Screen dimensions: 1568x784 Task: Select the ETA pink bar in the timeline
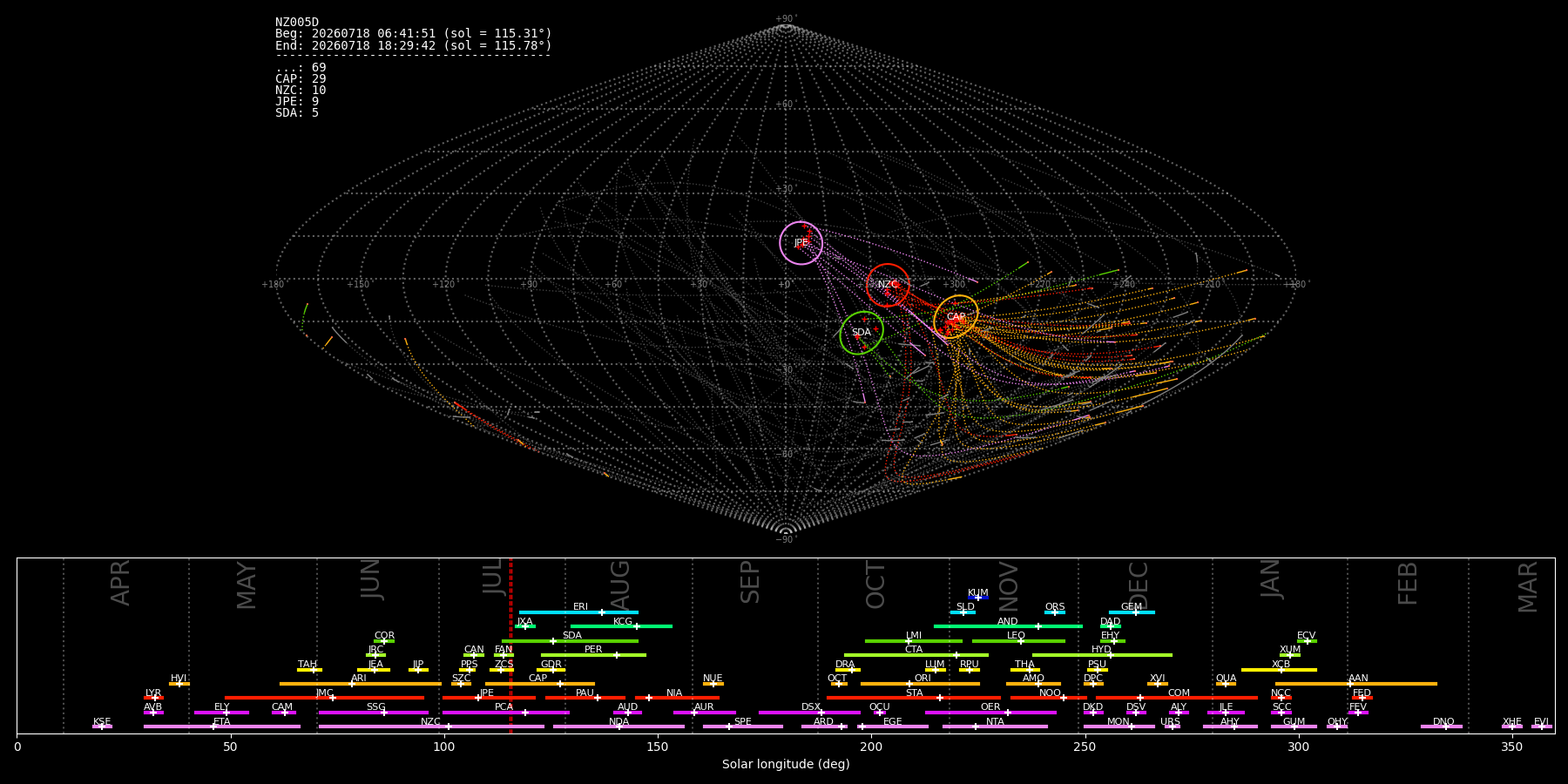(x=222, y=727)
